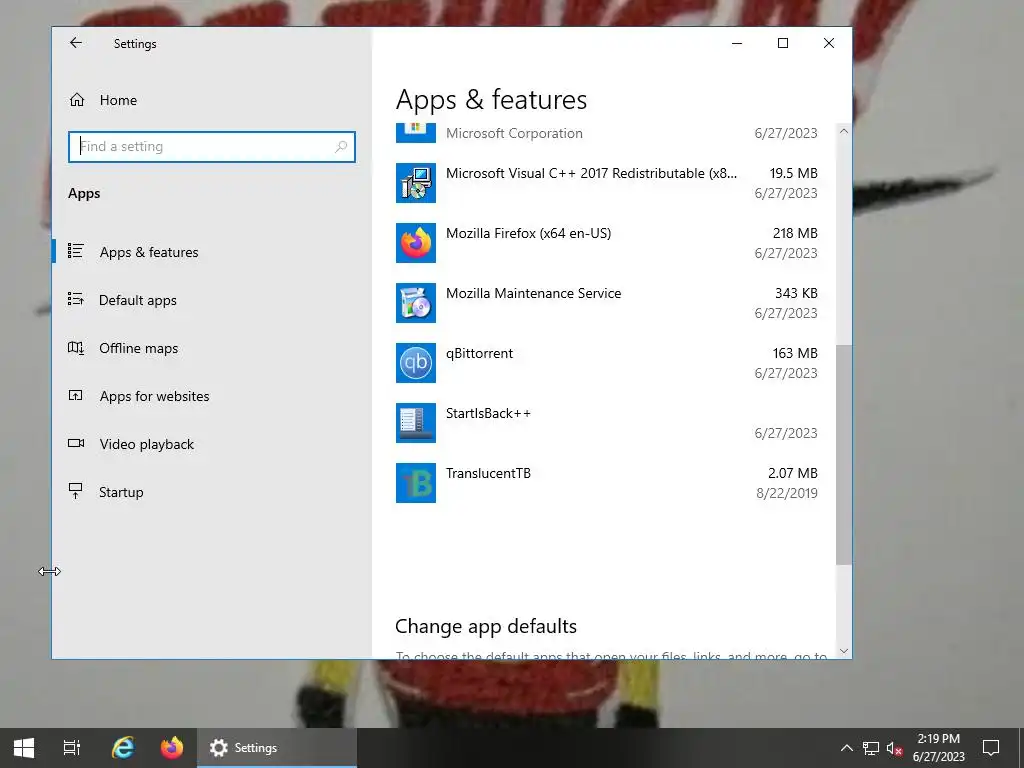The image size is (1024, 768).
Task: Click the Apps & features list icon
Action: tap(76, 251)
